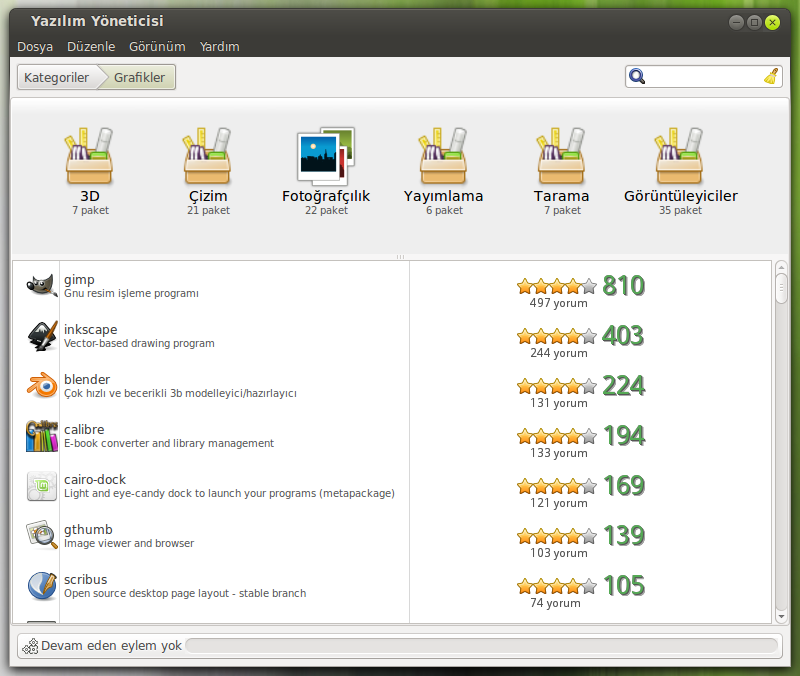The height and width of the screenshot is (676, 800).
Task: Open the Görünüm menu
Action: point(157,46)
